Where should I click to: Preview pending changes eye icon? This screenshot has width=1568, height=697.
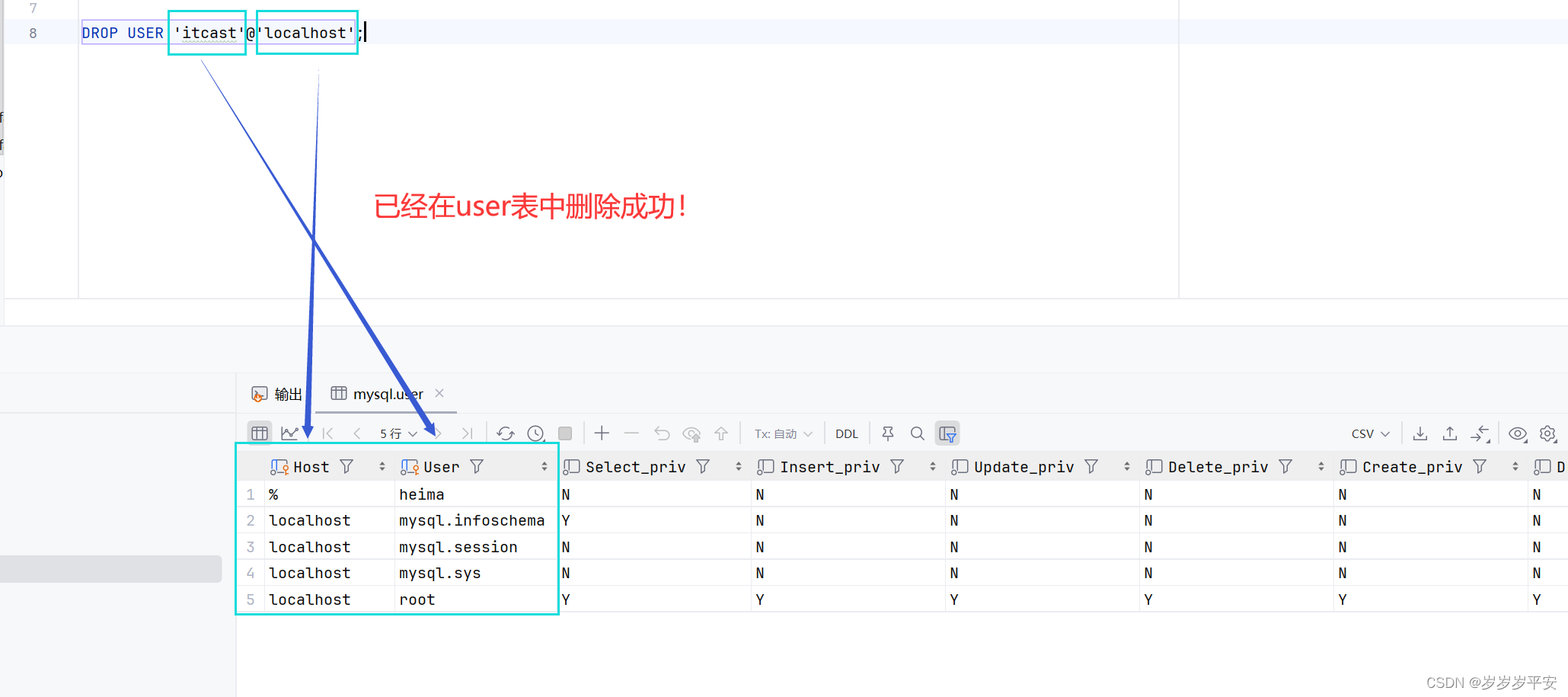tap(691, 433)
